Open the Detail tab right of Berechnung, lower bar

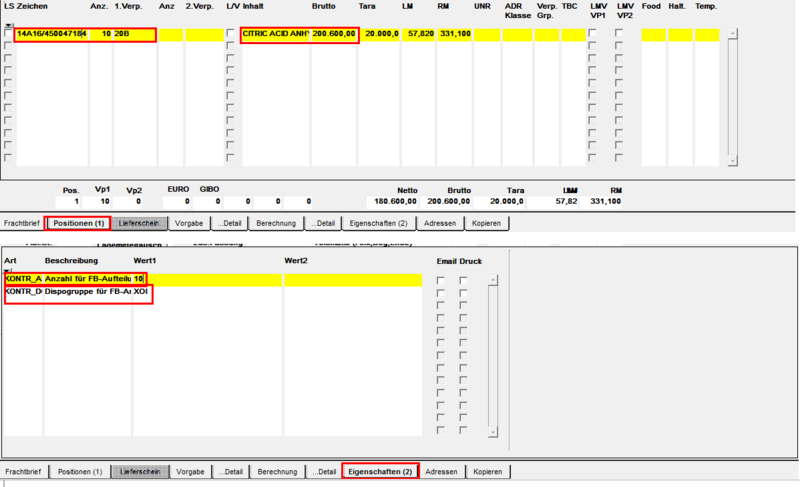(x=324, y=472)
